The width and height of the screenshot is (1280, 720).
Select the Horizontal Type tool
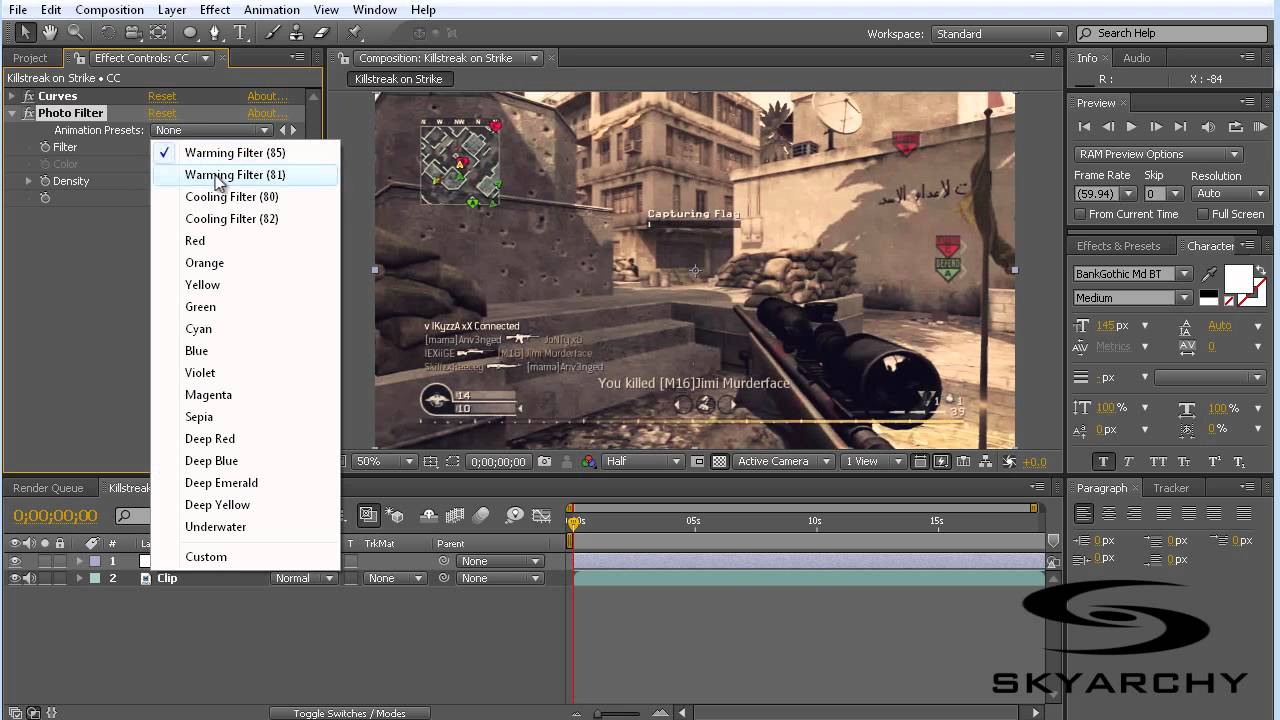[x=240, y=33]
